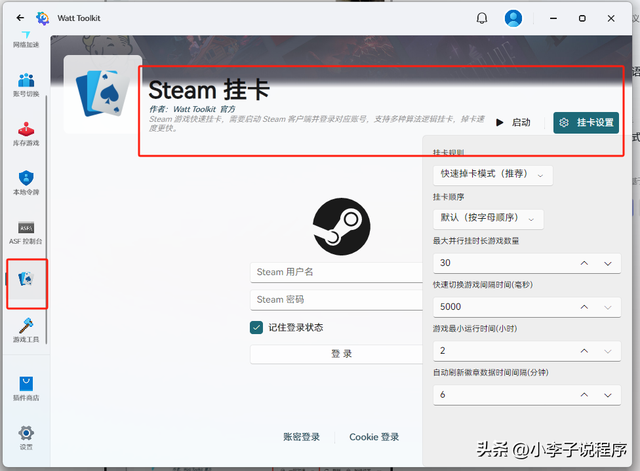Open the user avatar profile

pyautogui.click(x=513, y=18)
